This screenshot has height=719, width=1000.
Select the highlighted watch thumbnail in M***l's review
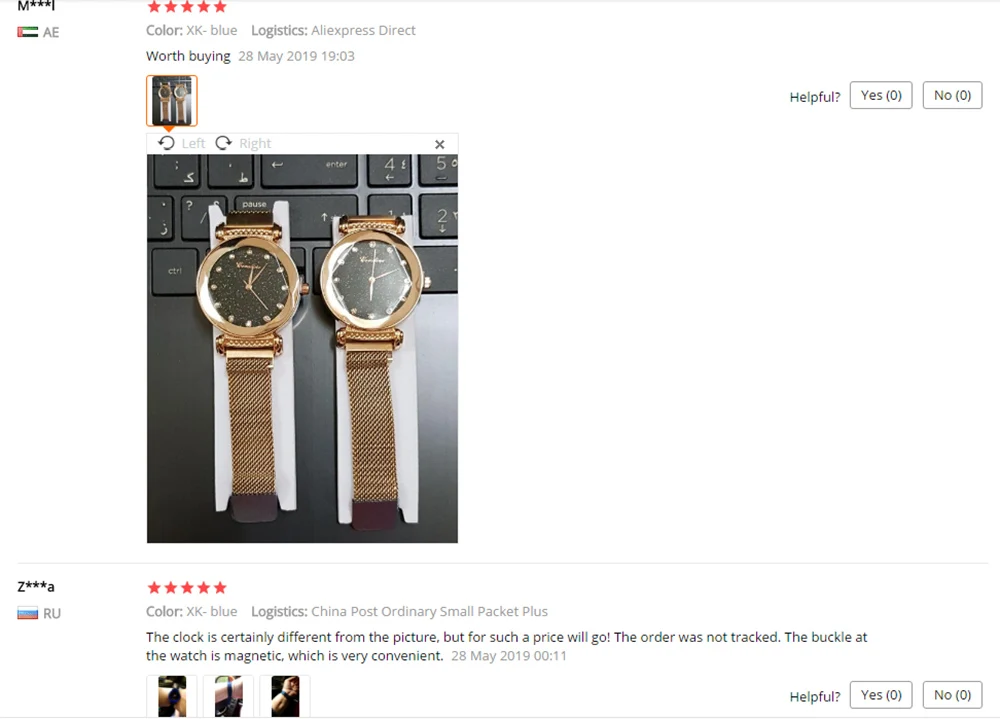coord(172,101)
